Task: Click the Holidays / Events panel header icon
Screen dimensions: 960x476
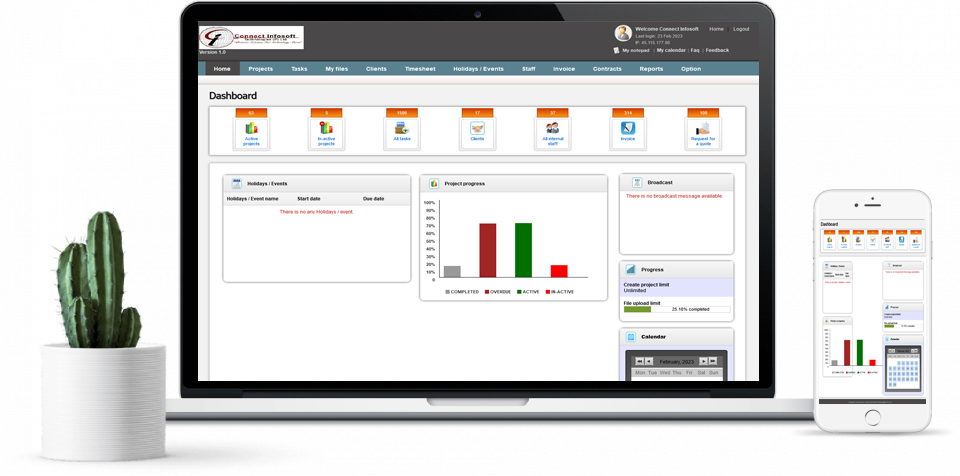Action: coord(236,183)
